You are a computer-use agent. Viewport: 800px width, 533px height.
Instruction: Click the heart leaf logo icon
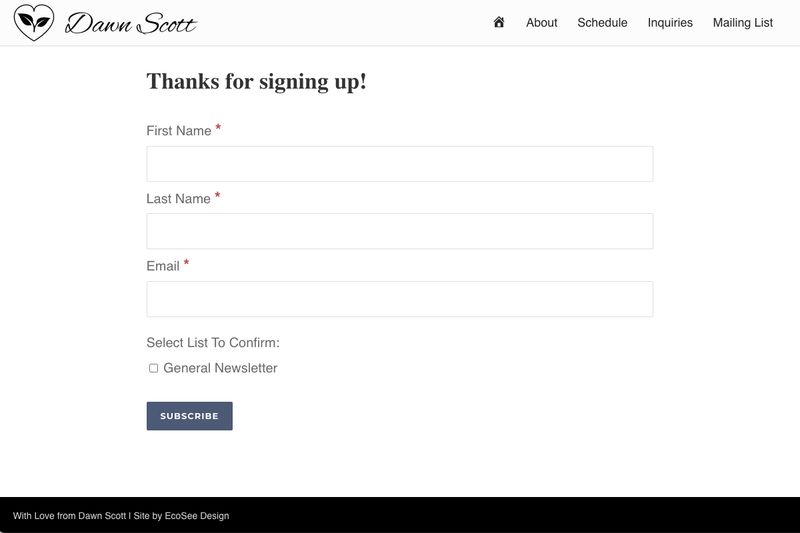(34, 22)
